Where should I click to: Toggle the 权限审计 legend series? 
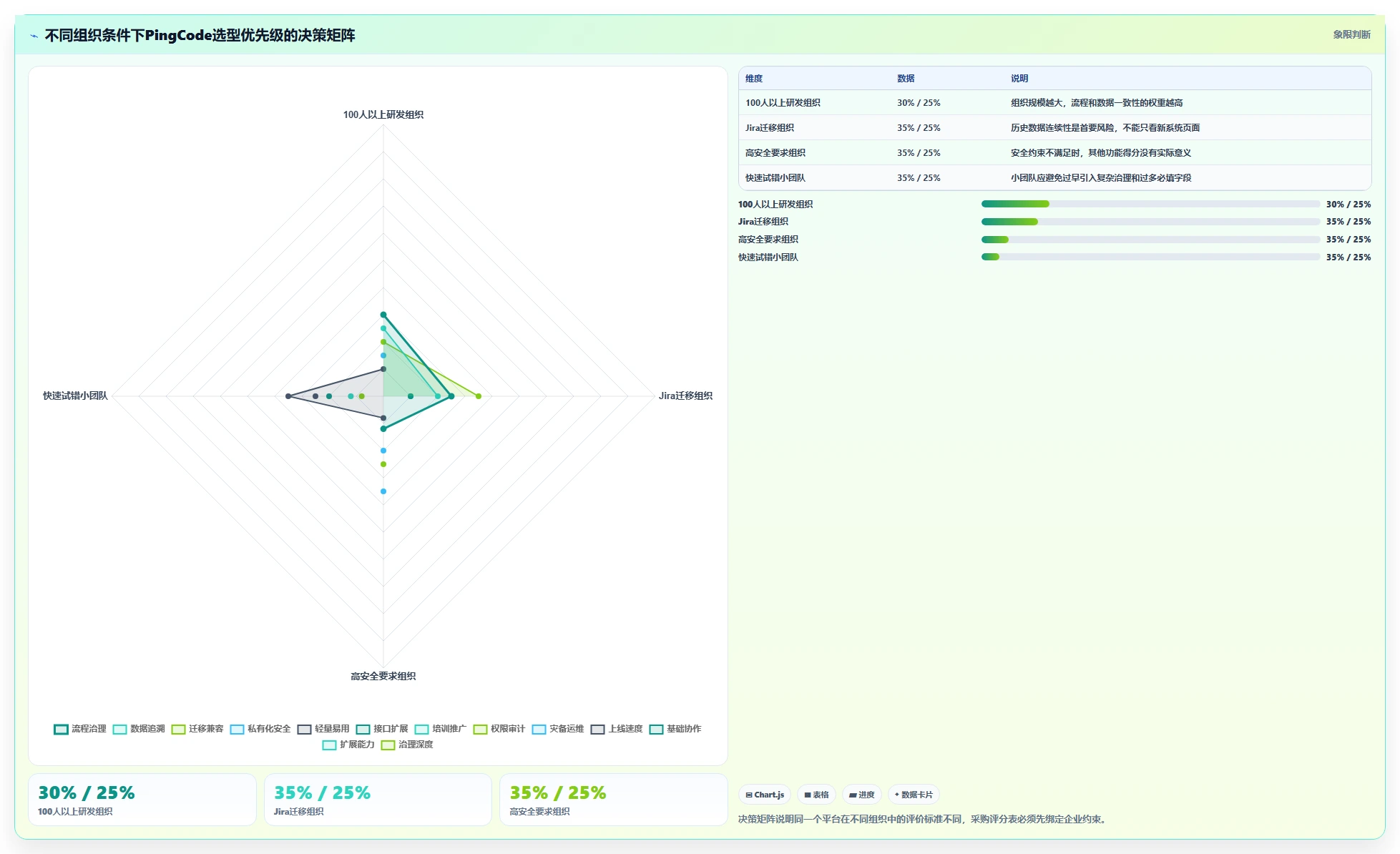pos(499,729)
